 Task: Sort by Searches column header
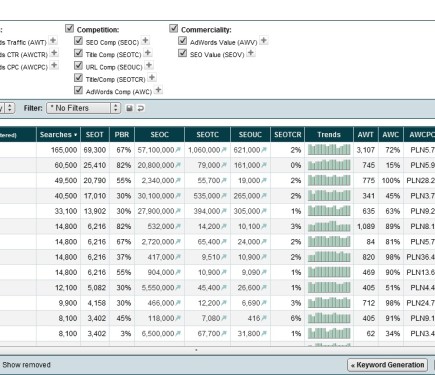pyautogui.click(x=58, y=135)
